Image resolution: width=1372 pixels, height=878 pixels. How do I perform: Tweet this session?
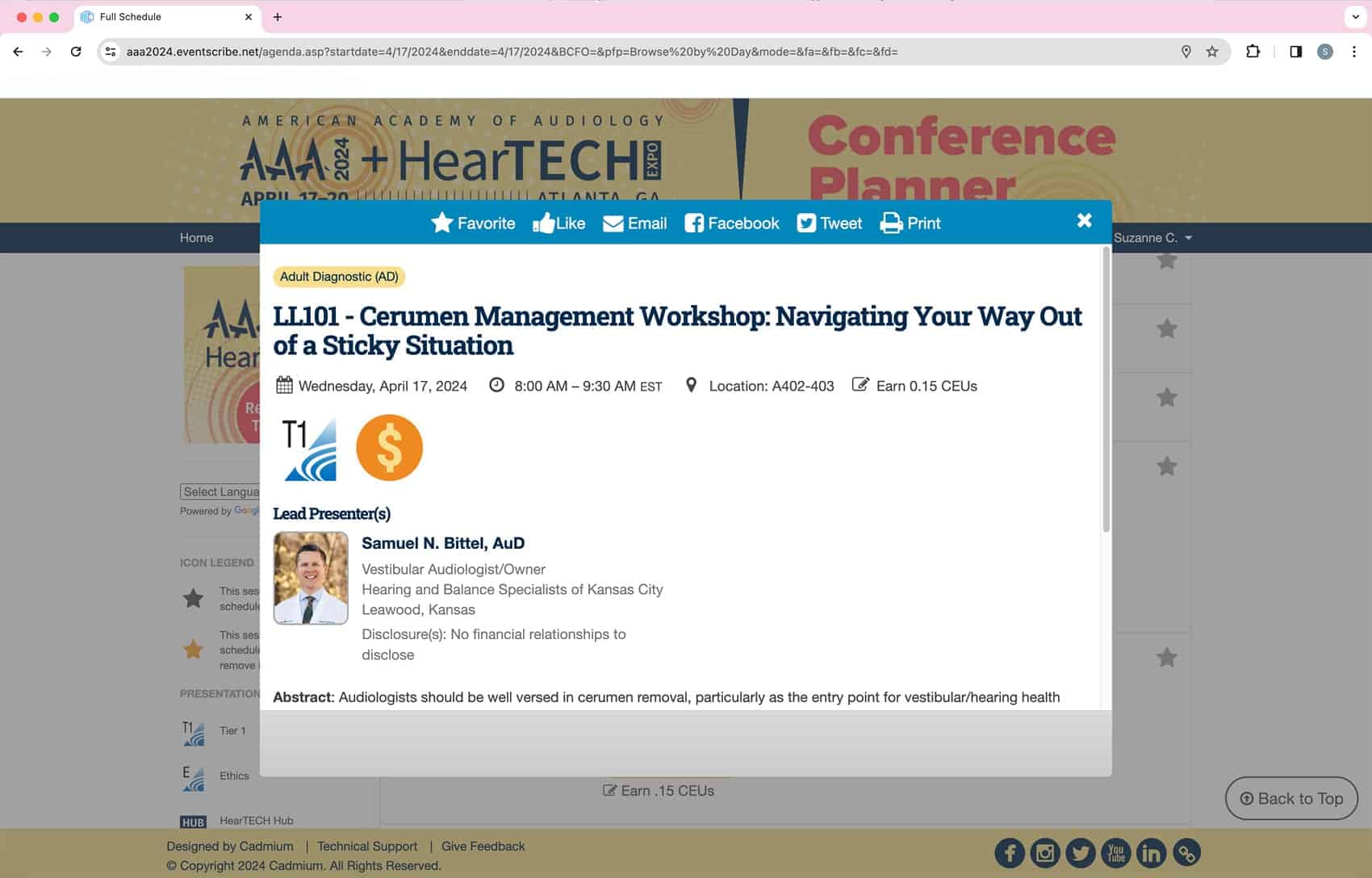coord(830,223)
